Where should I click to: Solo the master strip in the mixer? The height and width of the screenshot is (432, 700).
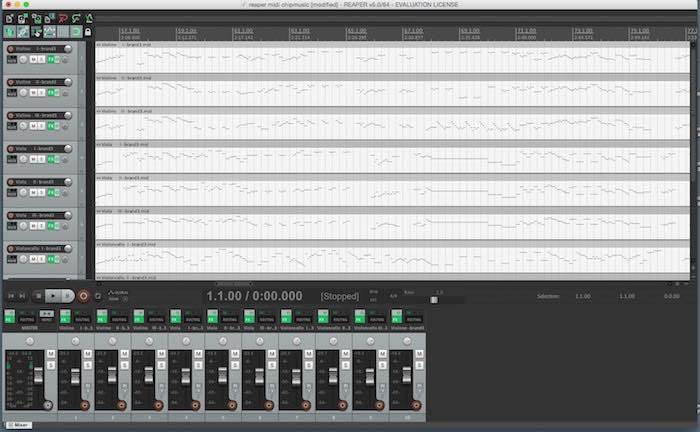(x=51, y=366)
